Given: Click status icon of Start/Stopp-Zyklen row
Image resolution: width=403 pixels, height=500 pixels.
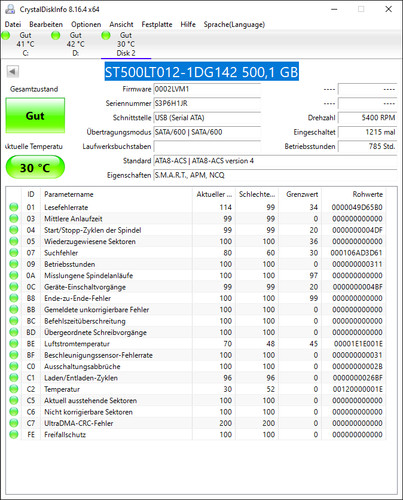Looking at the screenshot, I should 14,230.
